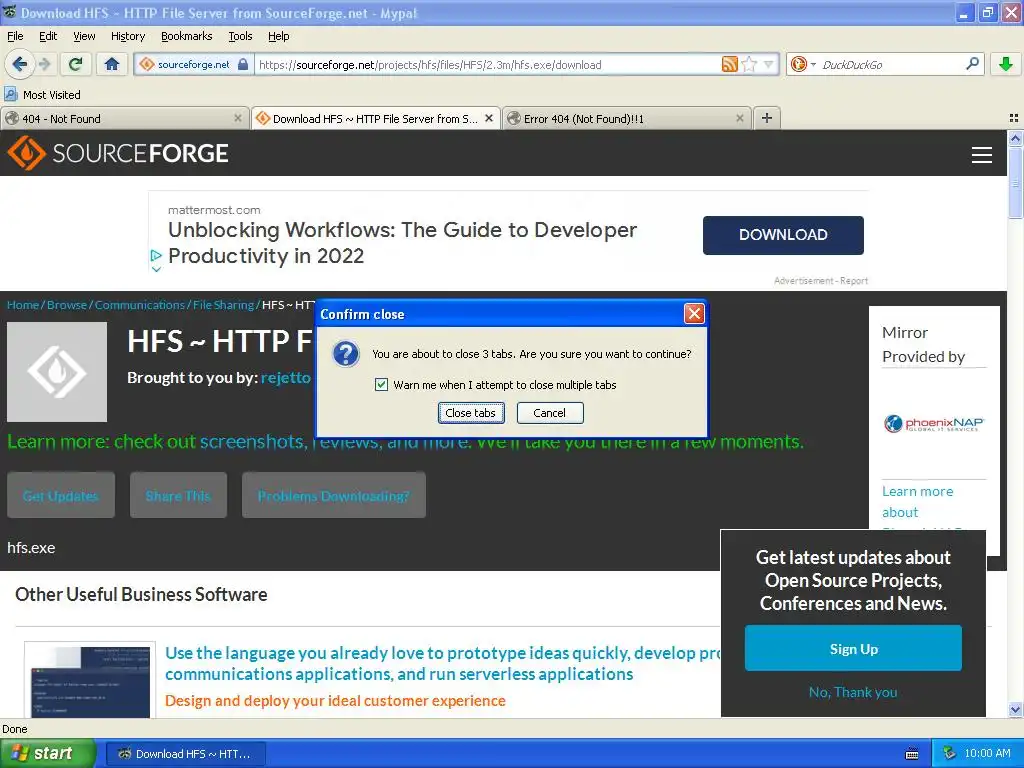
Task: Click the phoenixNAP mirror logo
Action: pos(934,424)
